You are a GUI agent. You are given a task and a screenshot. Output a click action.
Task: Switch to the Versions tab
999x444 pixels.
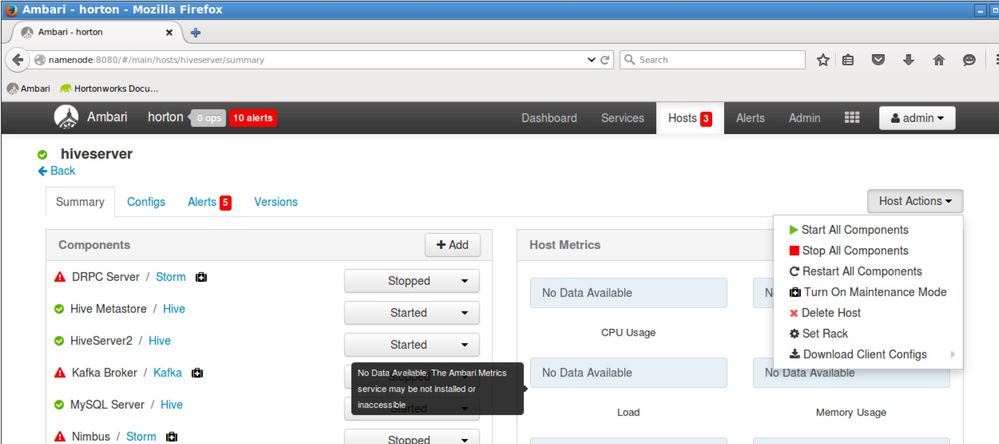point(276,202)
